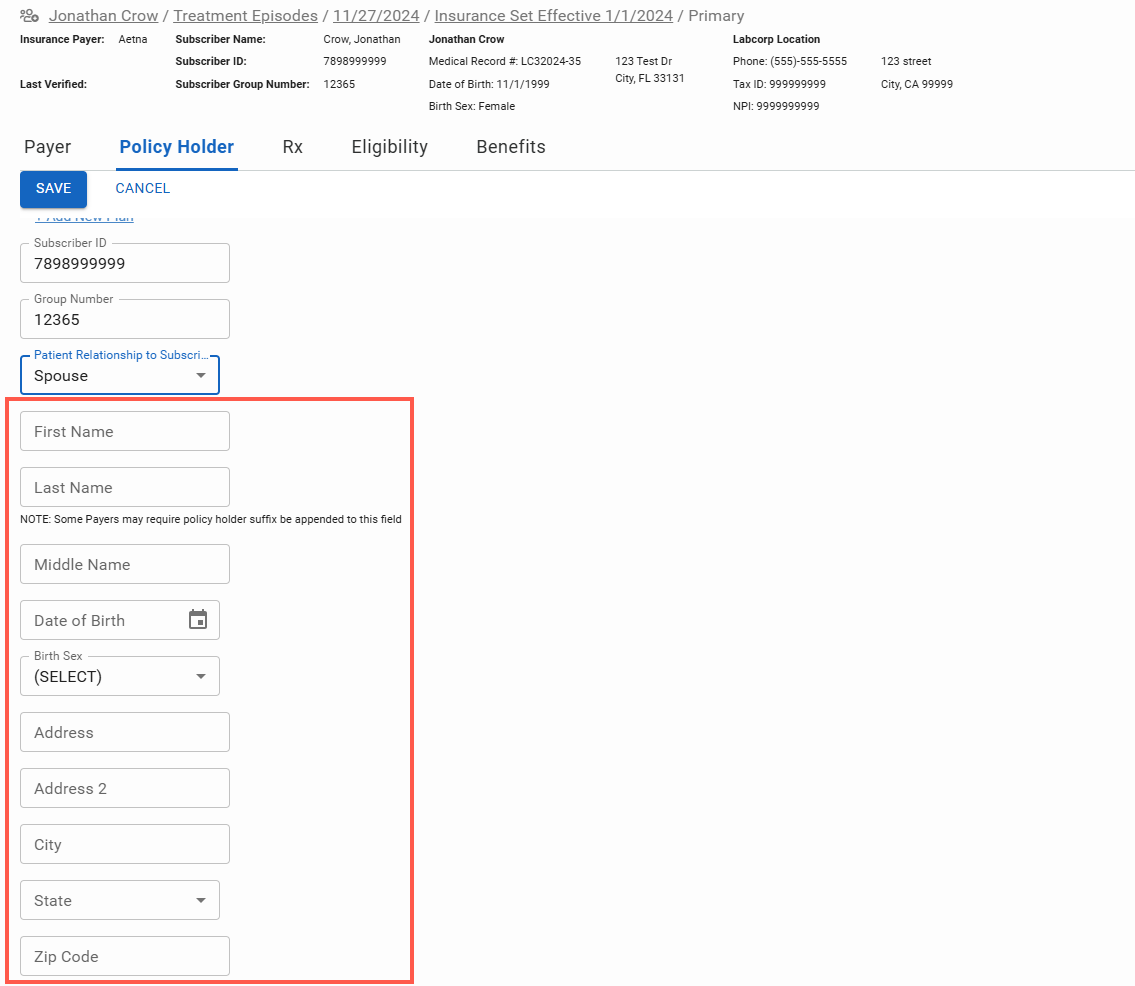Click into the First Name field

[x=125, y=432]
